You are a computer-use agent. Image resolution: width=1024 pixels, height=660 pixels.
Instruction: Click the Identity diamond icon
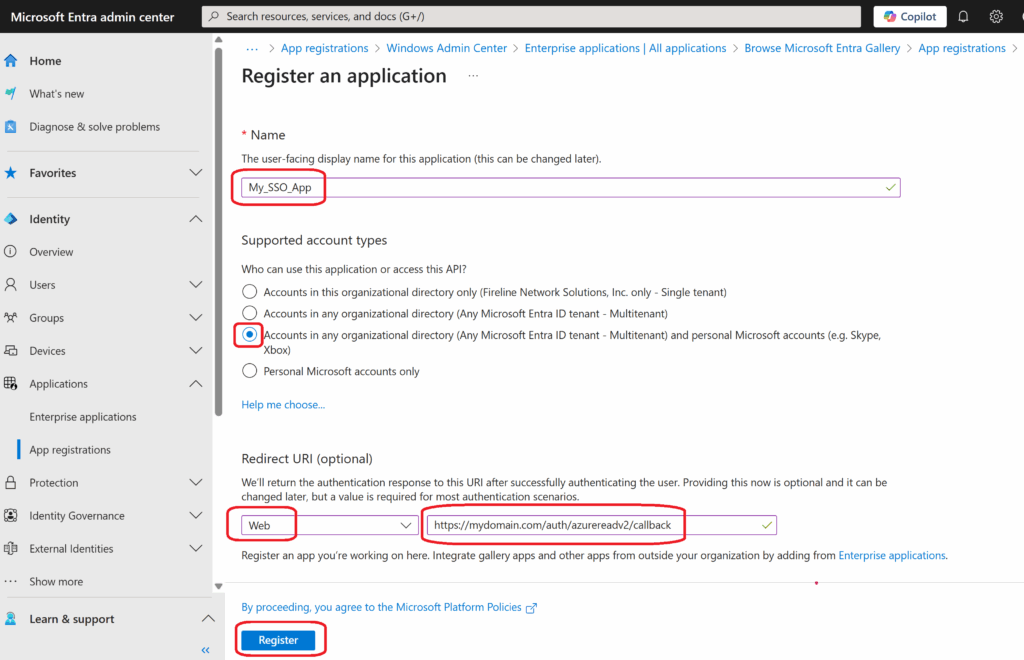point(10,219)
